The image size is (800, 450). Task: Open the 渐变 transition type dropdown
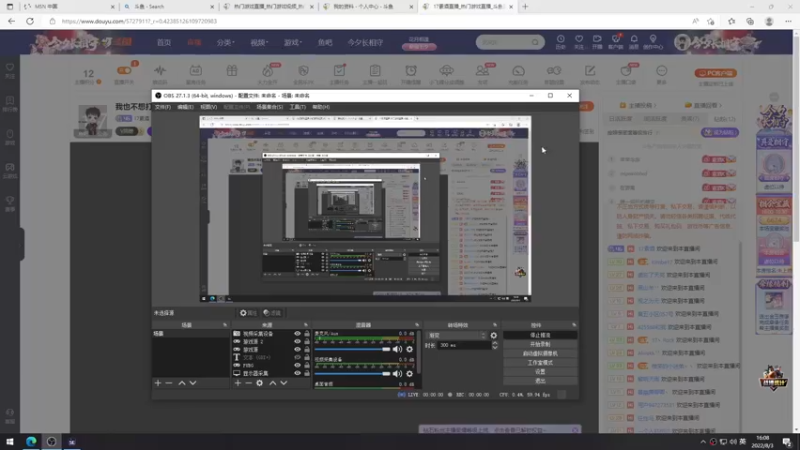click(457, 335)
